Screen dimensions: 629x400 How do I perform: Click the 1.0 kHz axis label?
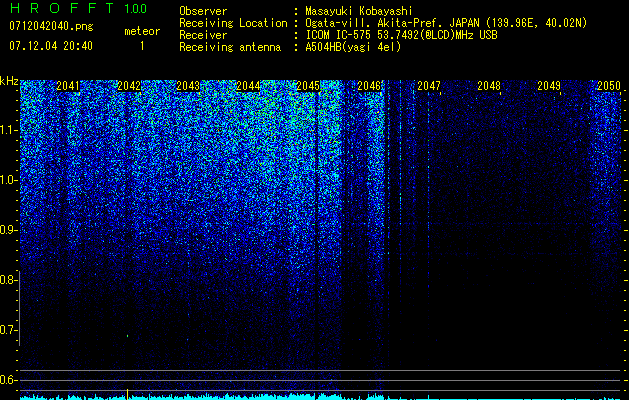pyautogui.click(x=8, y=180)
